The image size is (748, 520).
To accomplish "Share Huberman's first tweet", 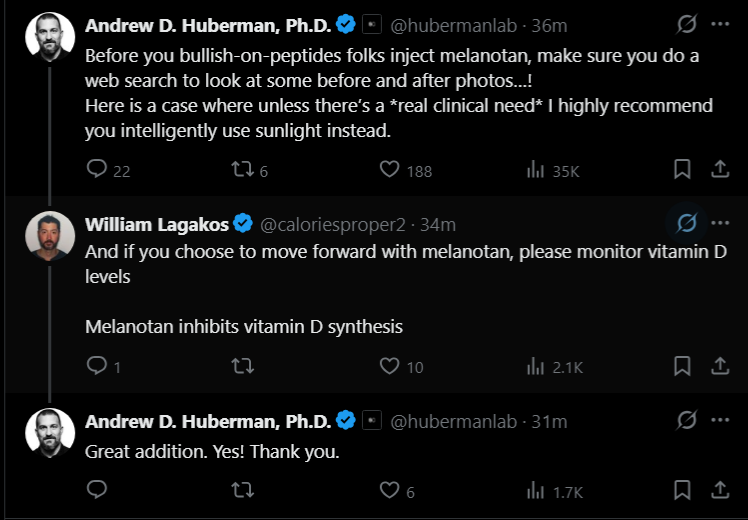I will click(719, 170).
